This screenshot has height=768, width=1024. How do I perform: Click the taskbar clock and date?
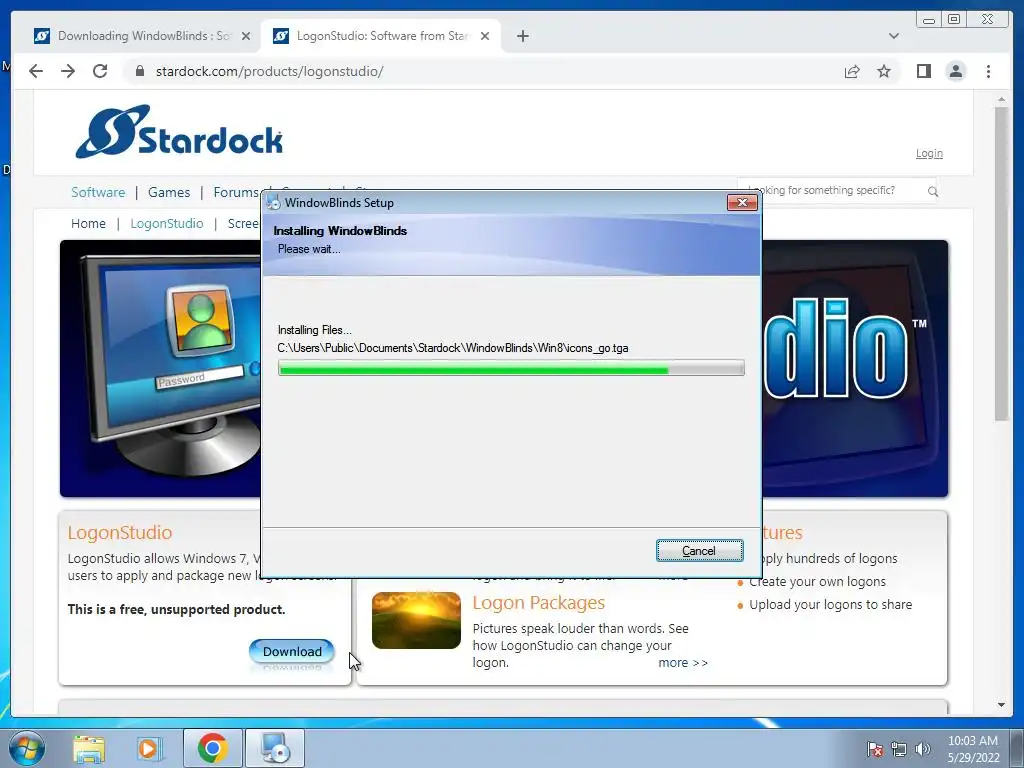point(973,749)
